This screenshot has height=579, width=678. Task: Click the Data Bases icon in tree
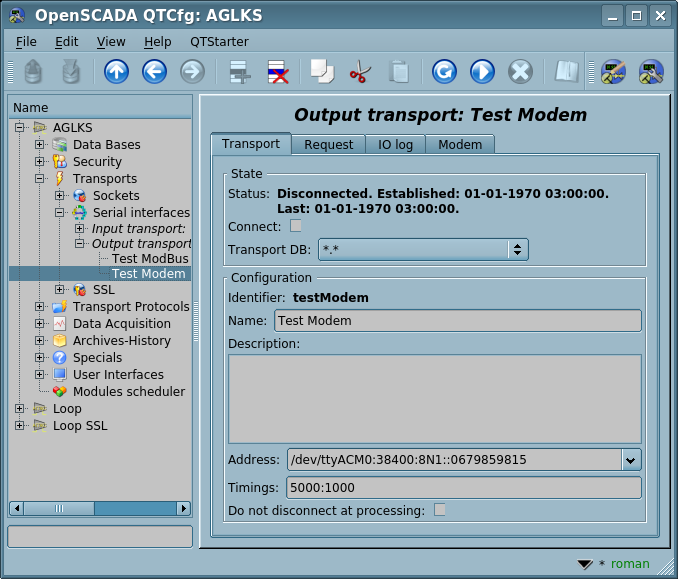pyautogui.click(x=60, y=144)
